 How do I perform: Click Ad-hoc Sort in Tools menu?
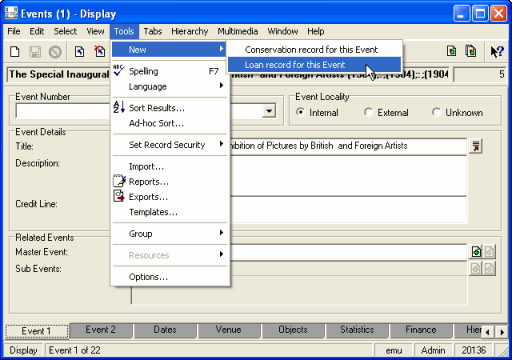[x=170, y=123]
